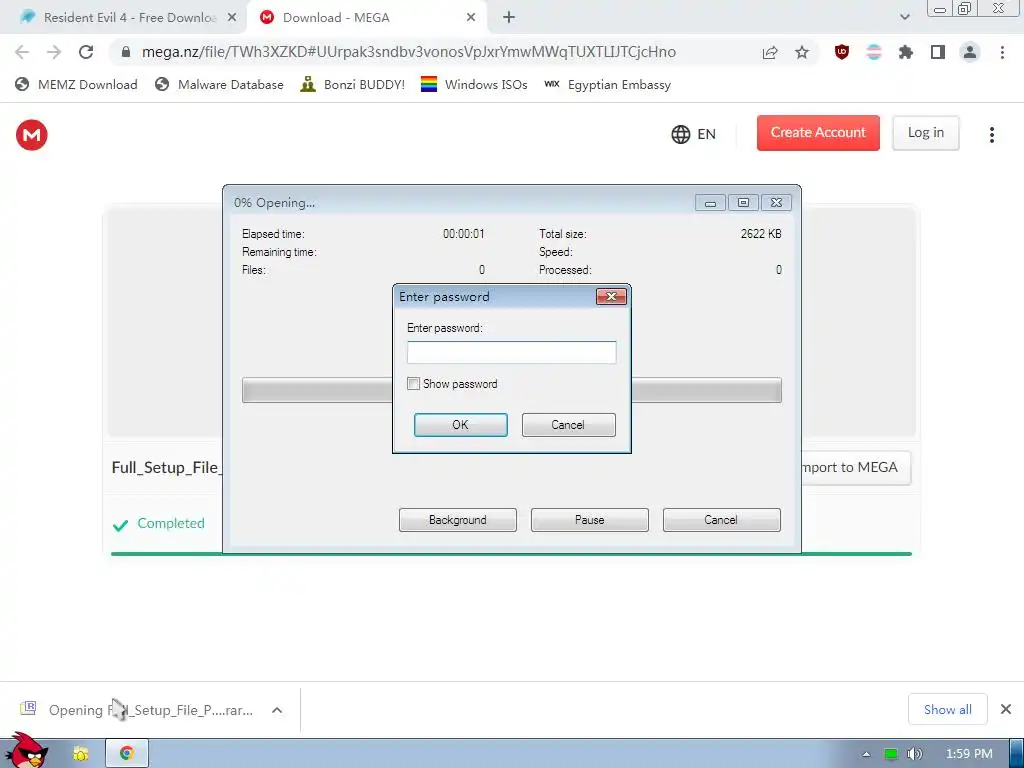
Task: Open Chrome three-dot menu
Action: click(1002, 52)
